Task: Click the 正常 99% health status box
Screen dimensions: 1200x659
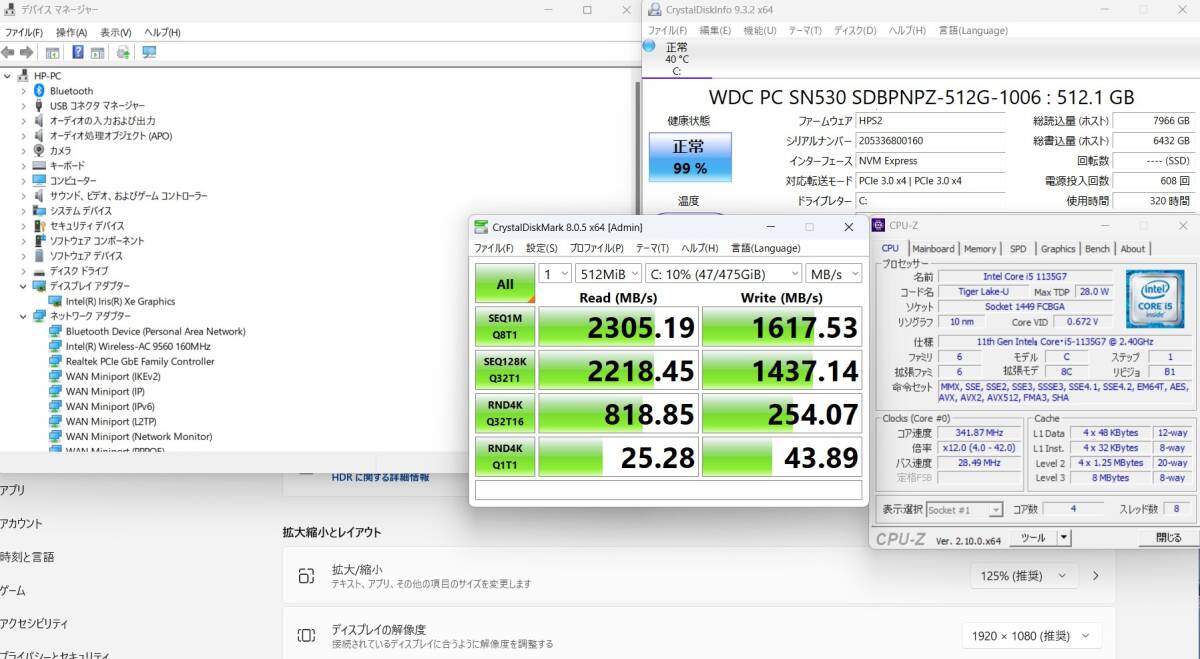Action: pos(689,158)
